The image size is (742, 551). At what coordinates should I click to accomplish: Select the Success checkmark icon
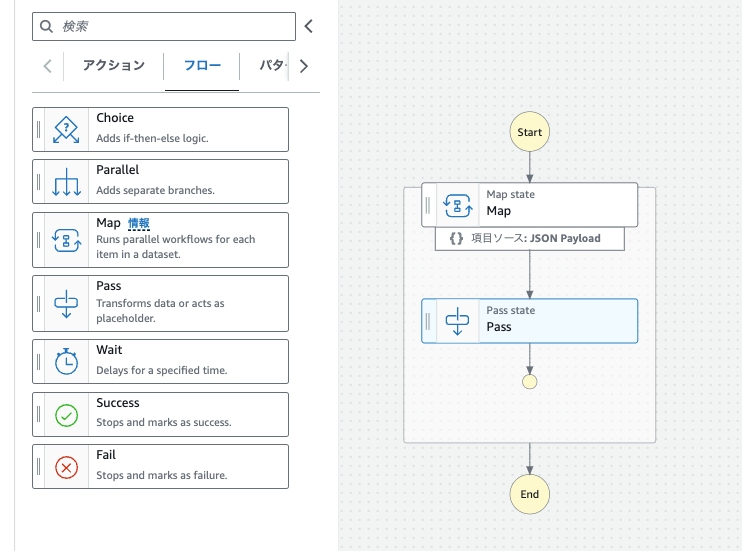tap(66, 415)
